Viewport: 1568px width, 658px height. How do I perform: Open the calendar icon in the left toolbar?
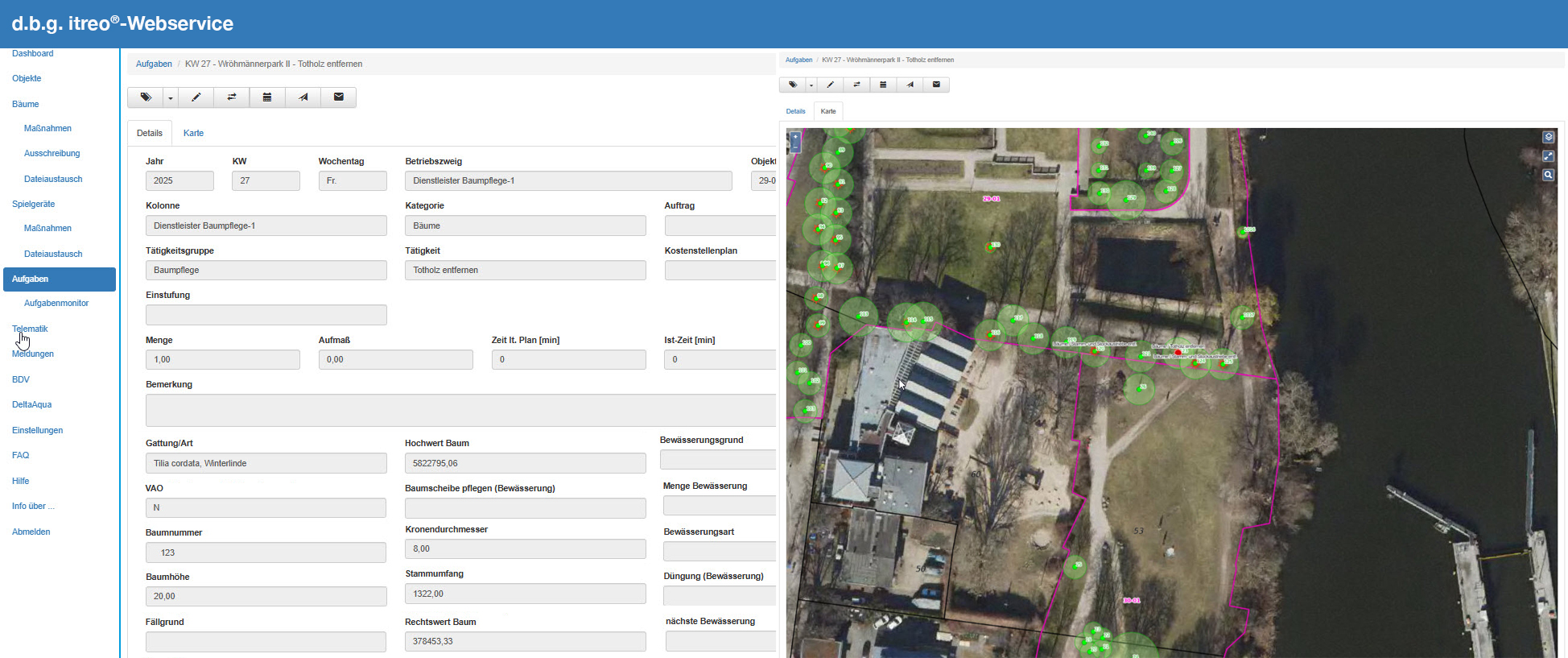[267, 97]
